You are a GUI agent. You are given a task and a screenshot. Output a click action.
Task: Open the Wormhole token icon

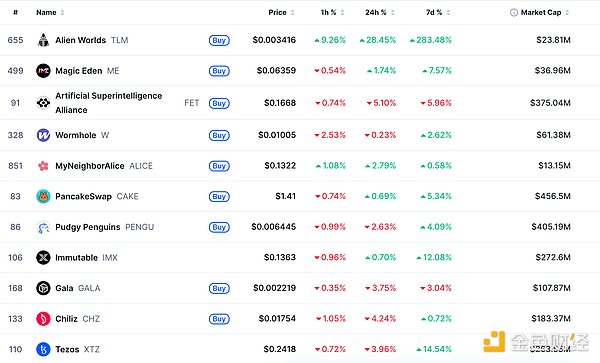click(x=43, y=135)
